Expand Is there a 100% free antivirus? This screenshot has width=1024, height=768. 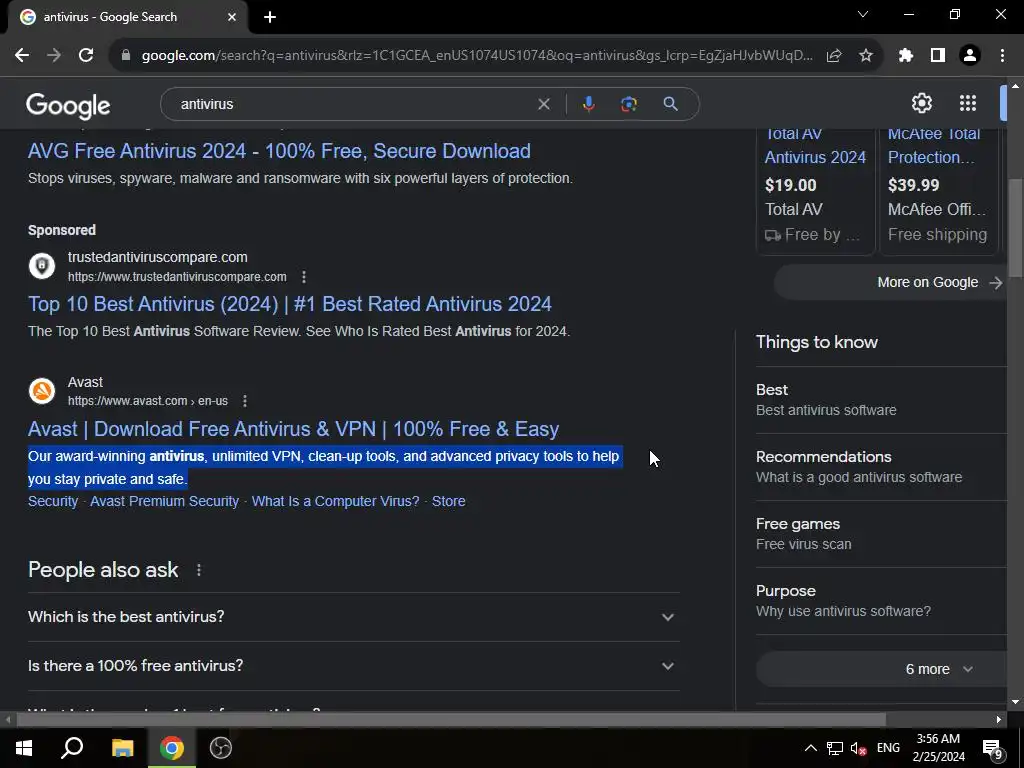[353, 665]
